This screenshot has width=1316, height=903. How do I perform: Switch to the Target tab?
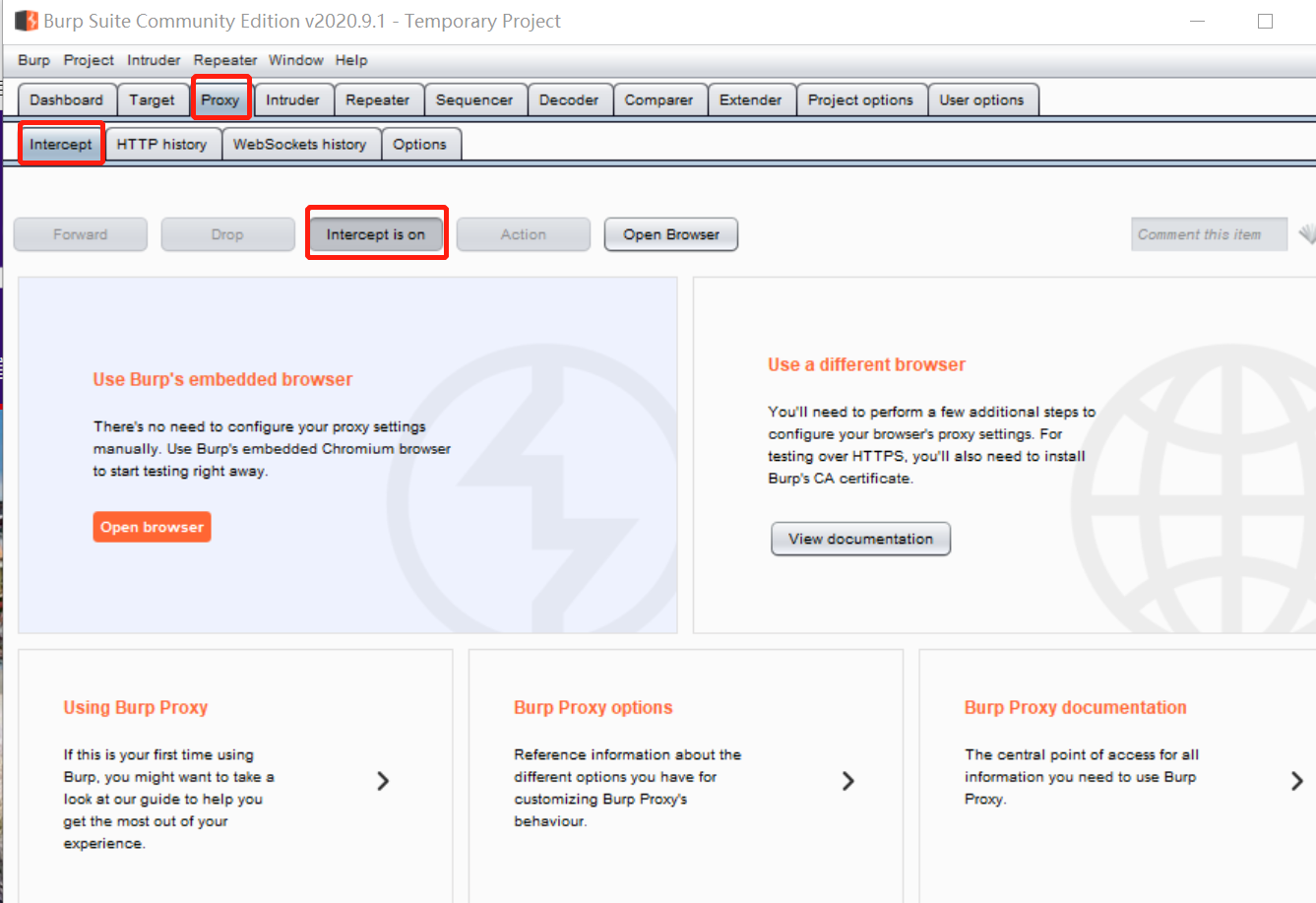(x=152, y=99)
